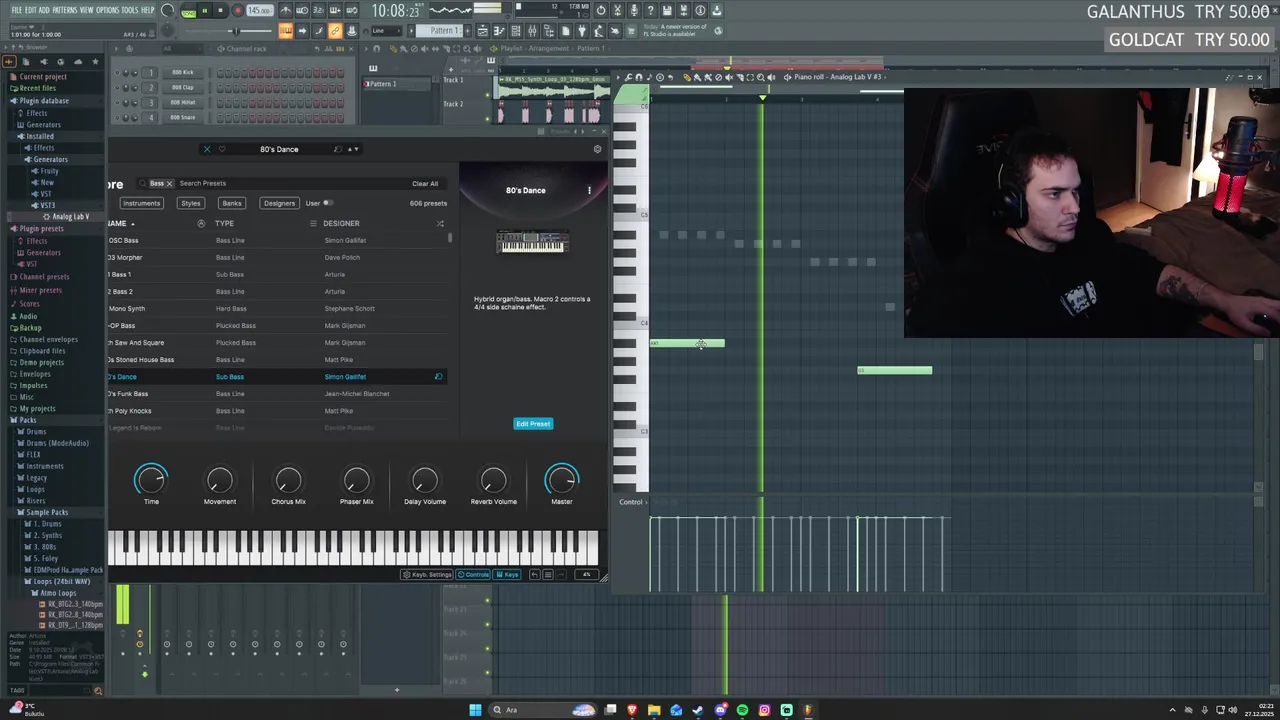Open Keyb. Settings in Analog Lab
The image size is (1280, 720).
[x=427, y=574]
